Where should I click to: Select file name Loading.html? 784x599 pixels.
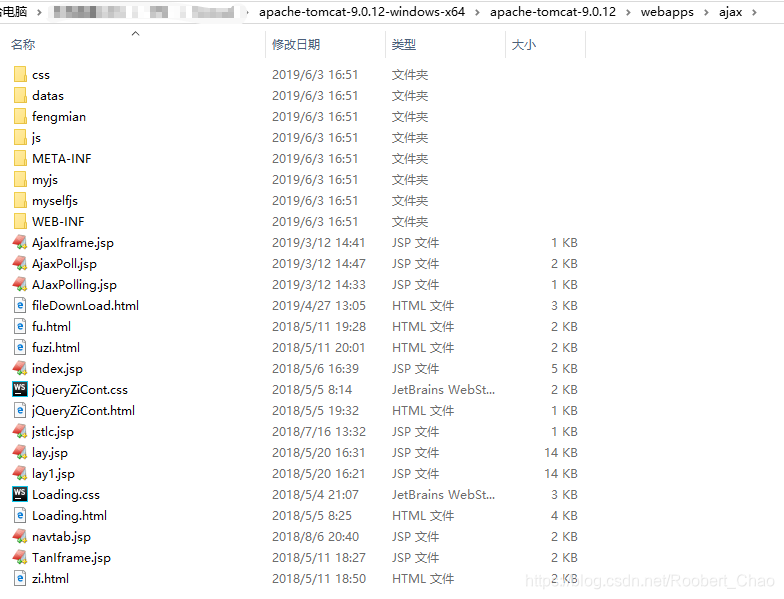(x=70, y=516)
